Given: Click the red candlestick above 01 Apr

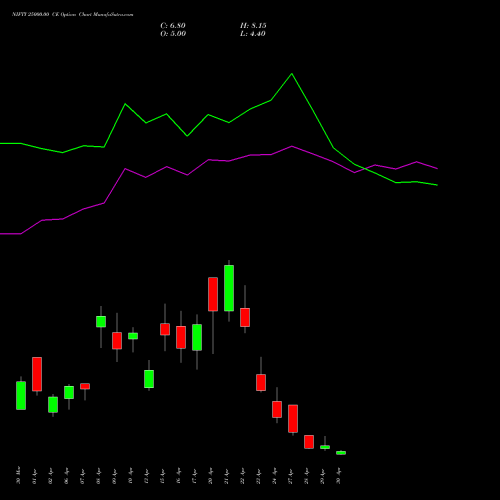Looking at the screenshot, I should pyautogui.click(x=37, y=374).
